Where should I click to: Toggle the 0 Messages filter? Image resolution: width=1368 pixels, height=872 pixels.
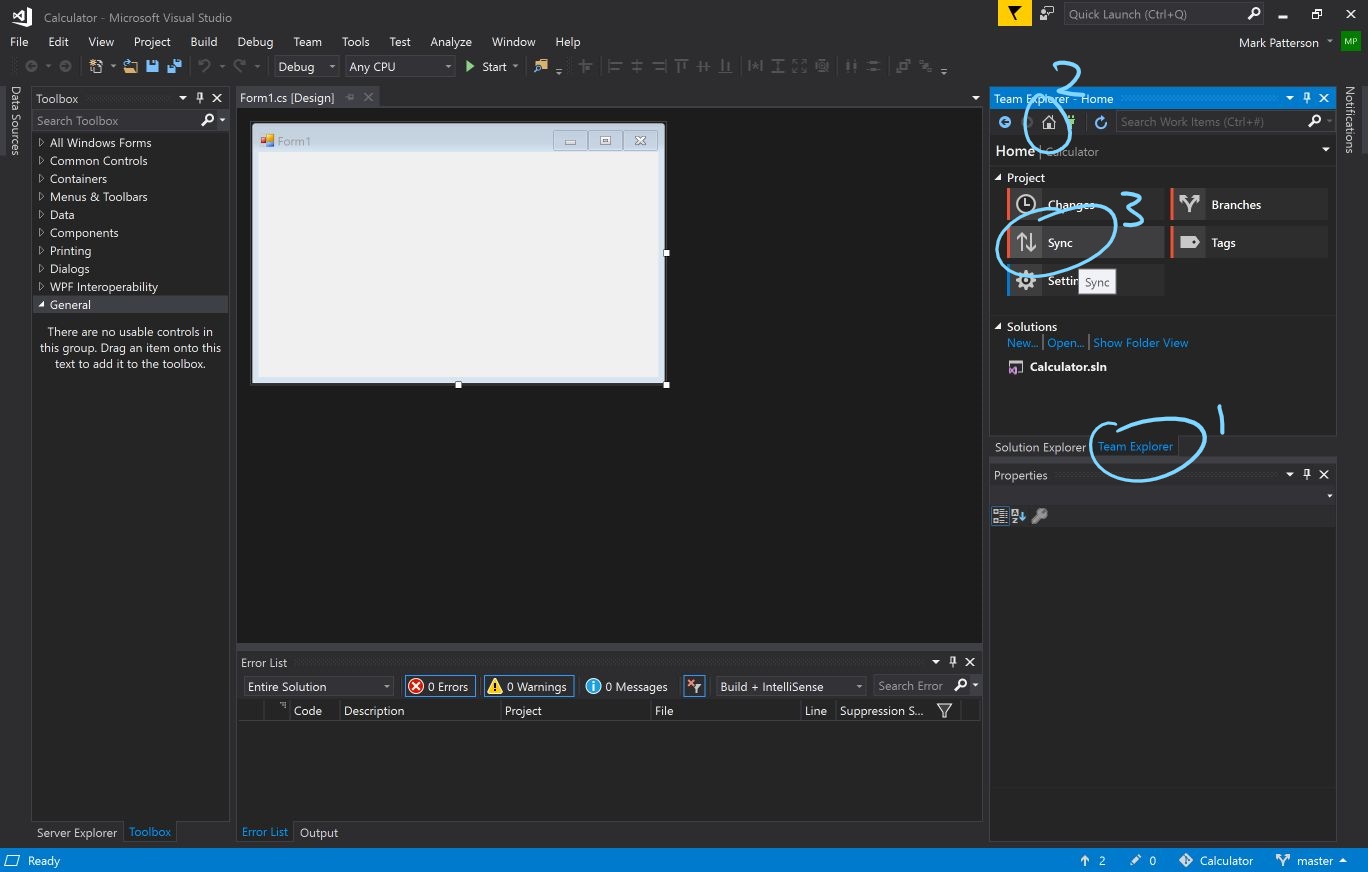[x=627, y=686]
